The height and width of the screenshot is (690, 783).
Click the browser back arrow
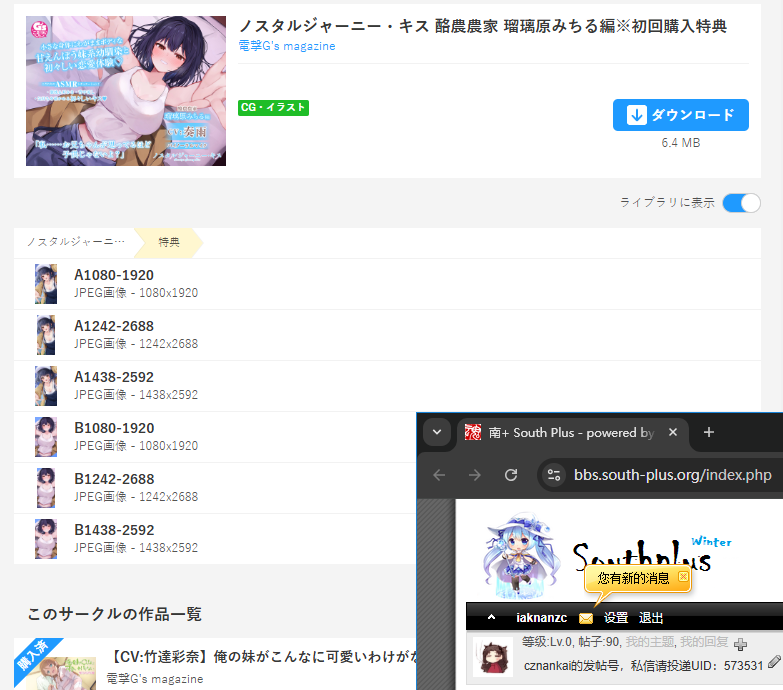click(439, 475)
